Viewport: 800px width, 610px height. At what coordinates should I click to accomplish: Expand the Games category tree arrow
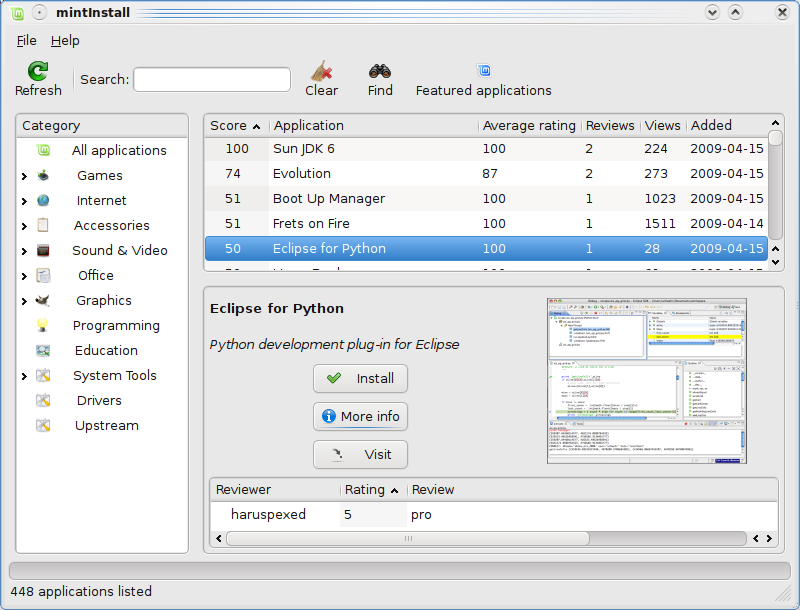pos(24,176)
